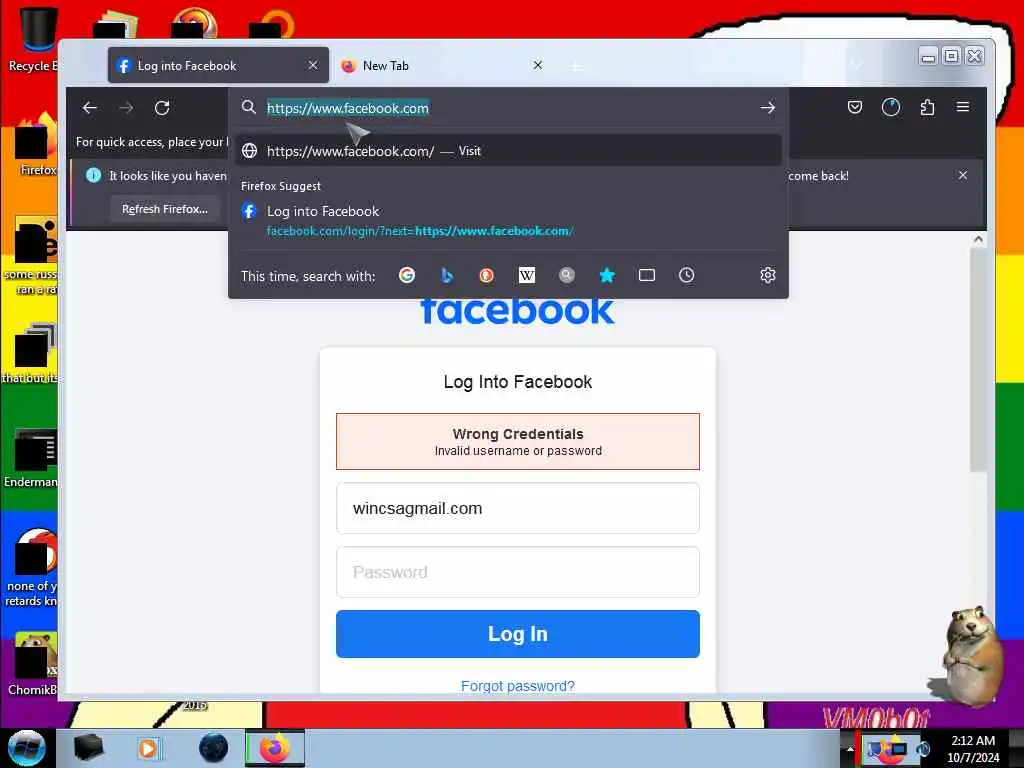Show hidden tray icons arrow

pos(850,748)
